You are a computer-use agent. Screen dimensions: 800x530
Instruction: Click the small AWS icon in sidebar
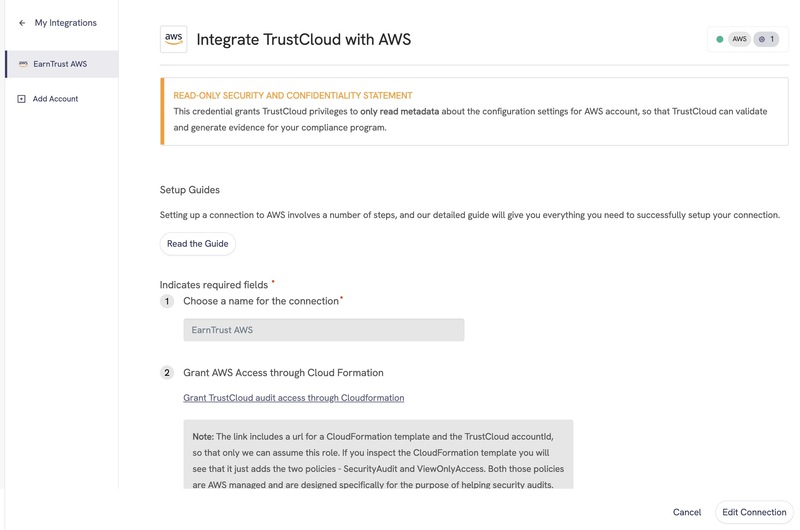point(23,64)
